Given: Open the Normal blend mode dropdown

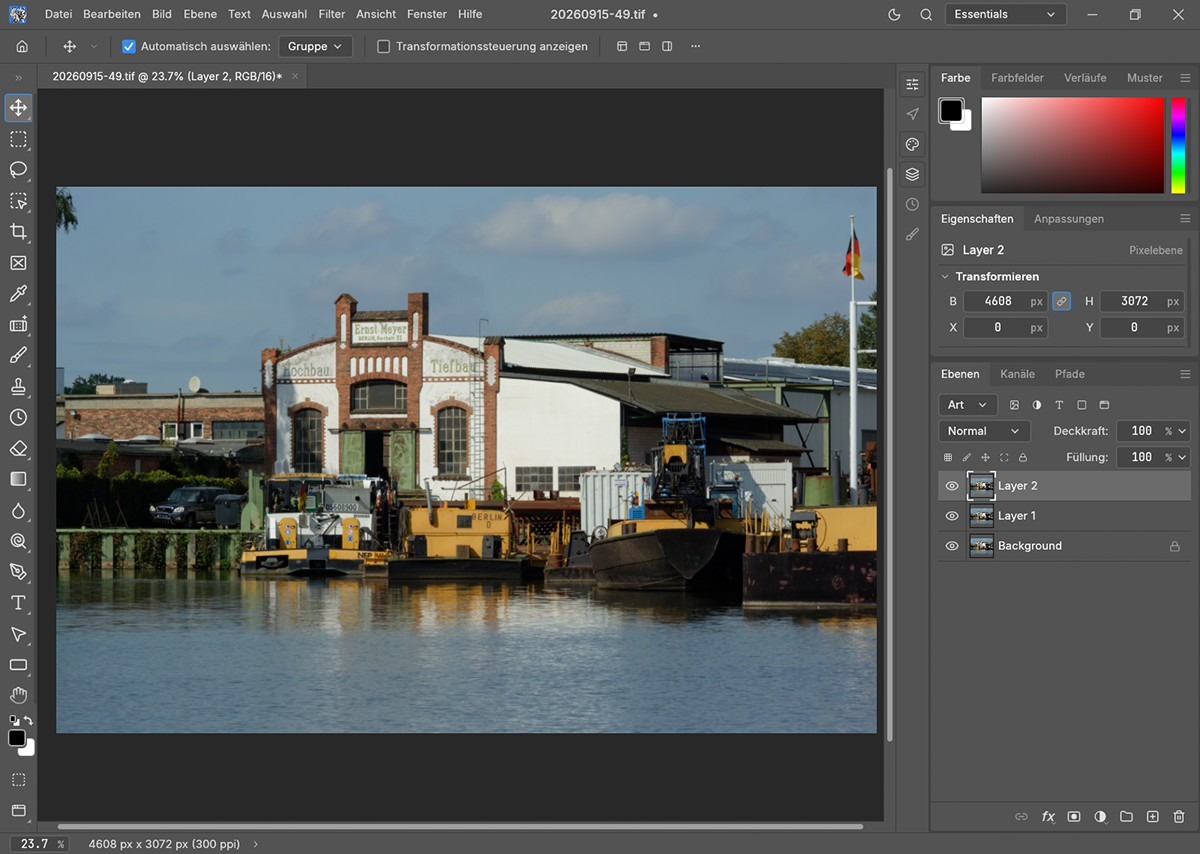Looking at the screenshot, I should (984, 431).
